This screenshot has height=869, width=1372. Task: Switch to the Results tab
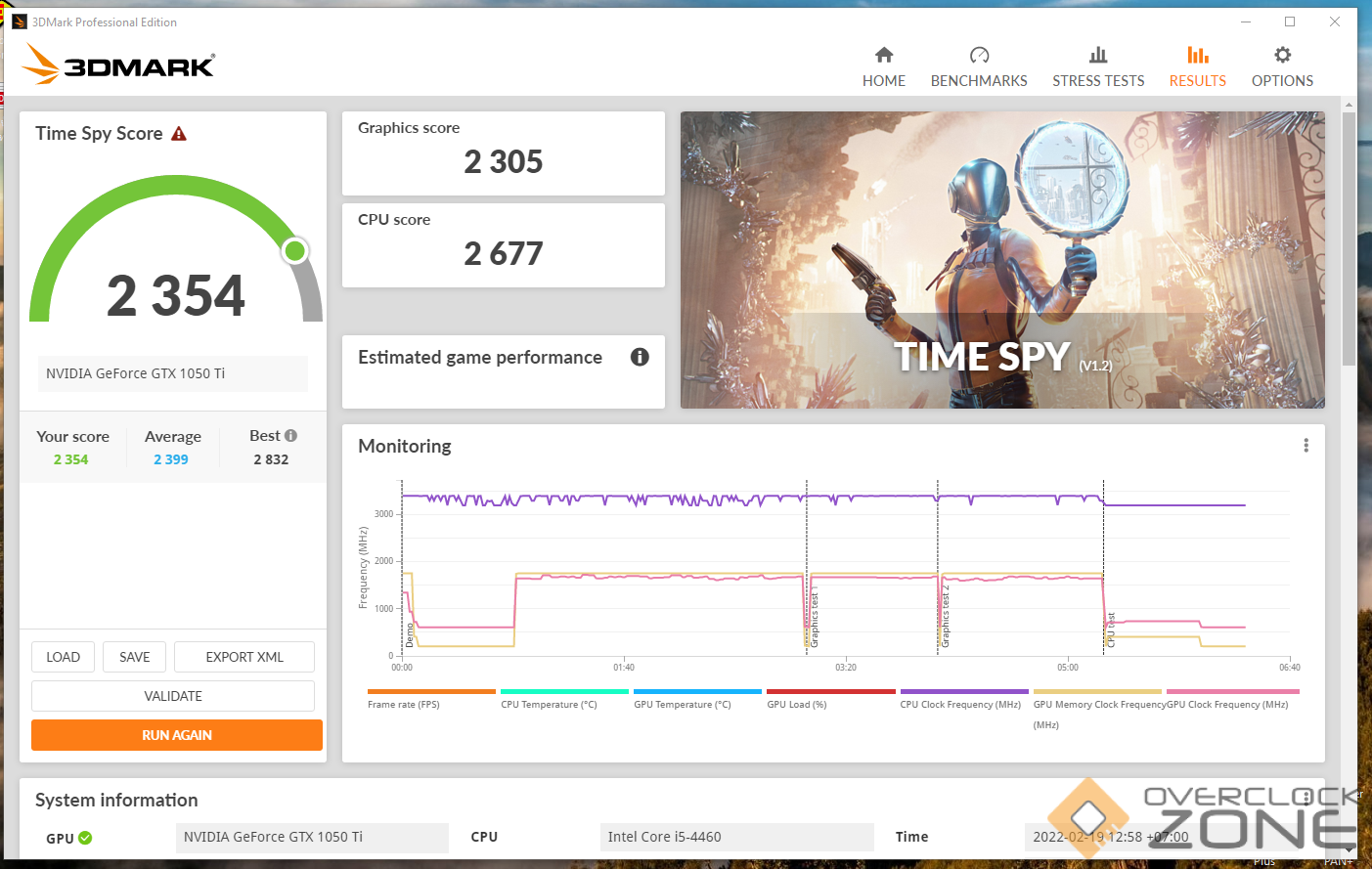point(1197,66)
